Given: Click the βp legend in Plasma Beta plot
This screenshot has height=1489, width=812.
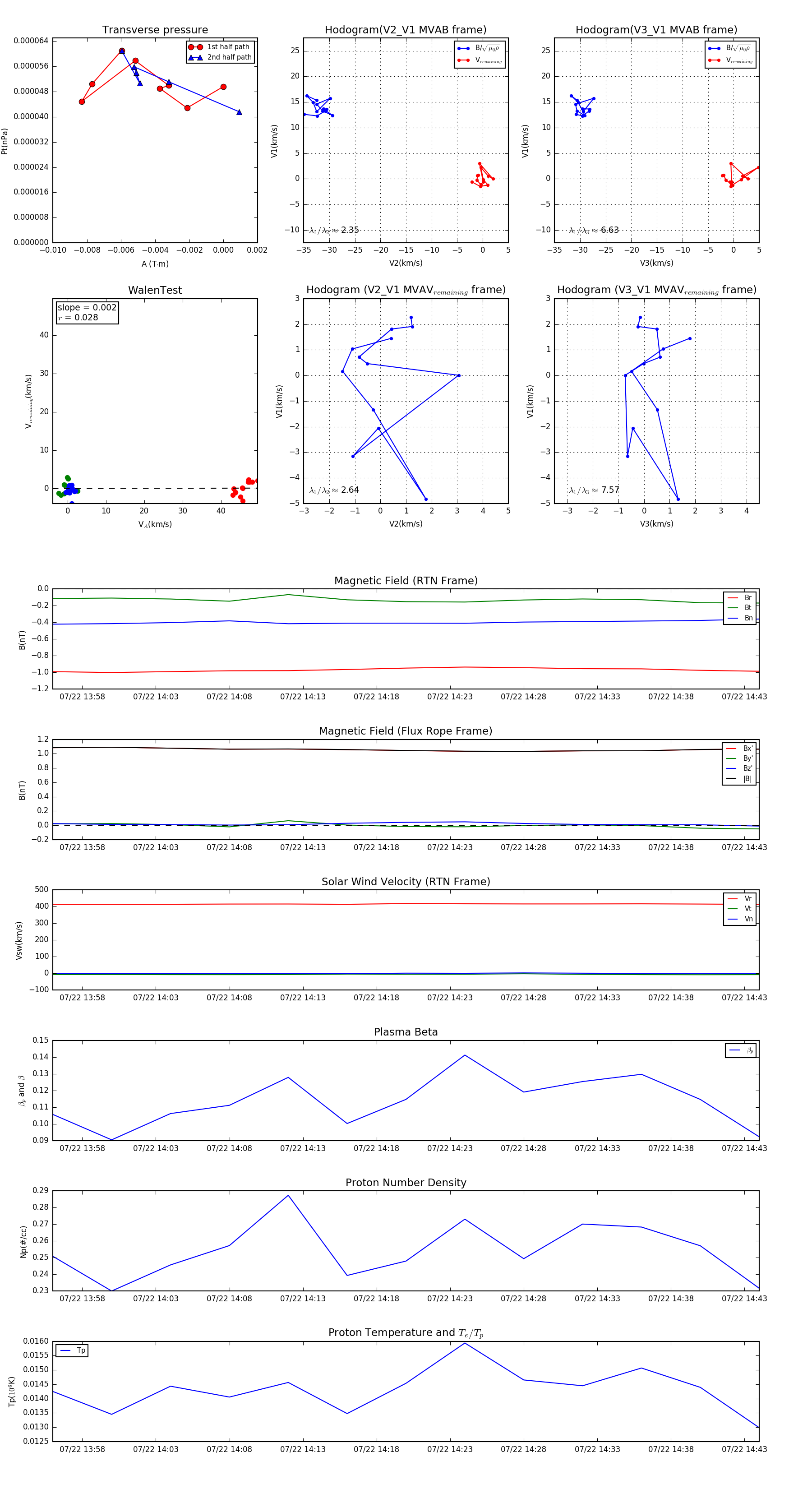Looking at the screenshot, I should pyautogui.click(x=741, y=1050).
